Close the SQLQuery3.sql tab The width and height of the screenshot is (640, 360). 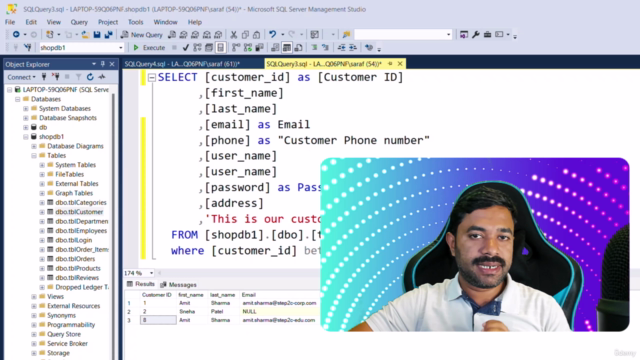400,64
